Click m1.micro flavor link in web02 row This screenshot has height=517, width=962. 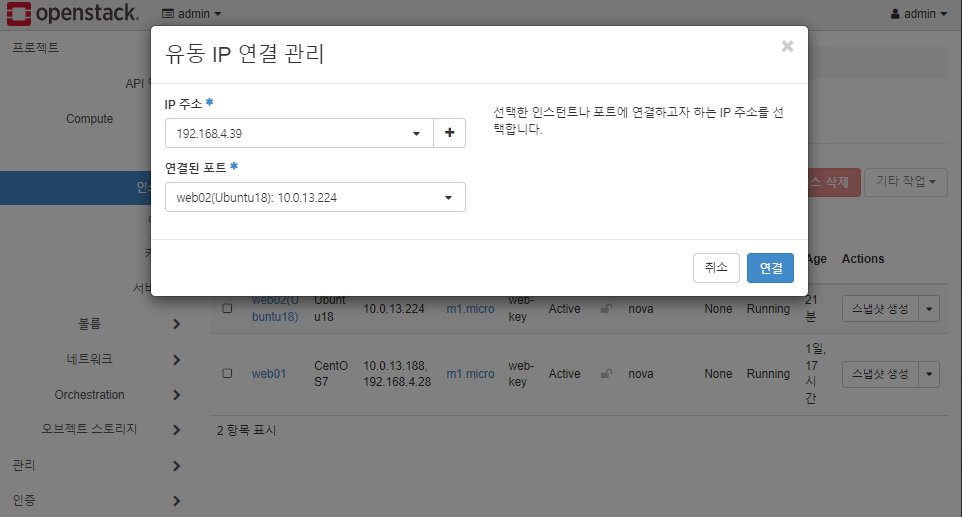(470, 309)
